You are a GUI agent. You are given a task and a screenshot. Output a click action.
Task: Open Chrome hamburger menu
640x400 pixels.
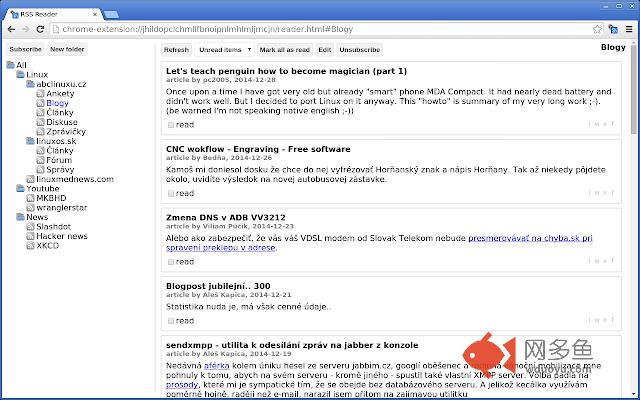[629, 29]
